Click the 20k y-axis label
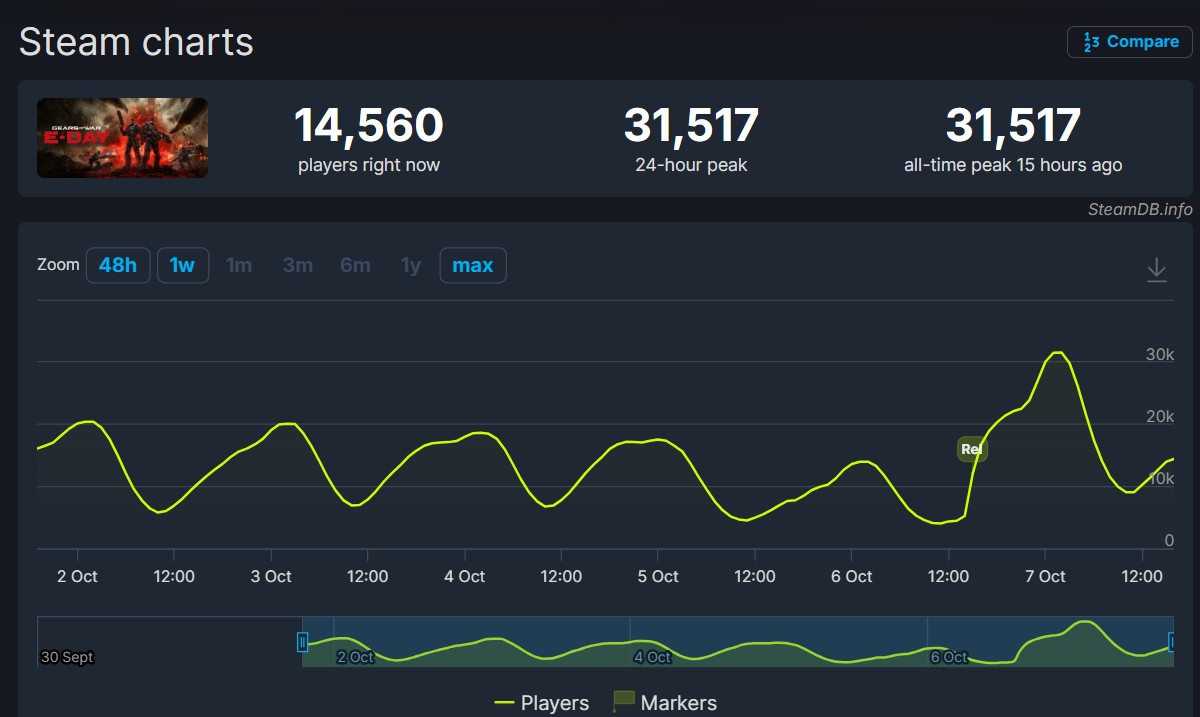Screen dimensions: 1200x717 1160,417
